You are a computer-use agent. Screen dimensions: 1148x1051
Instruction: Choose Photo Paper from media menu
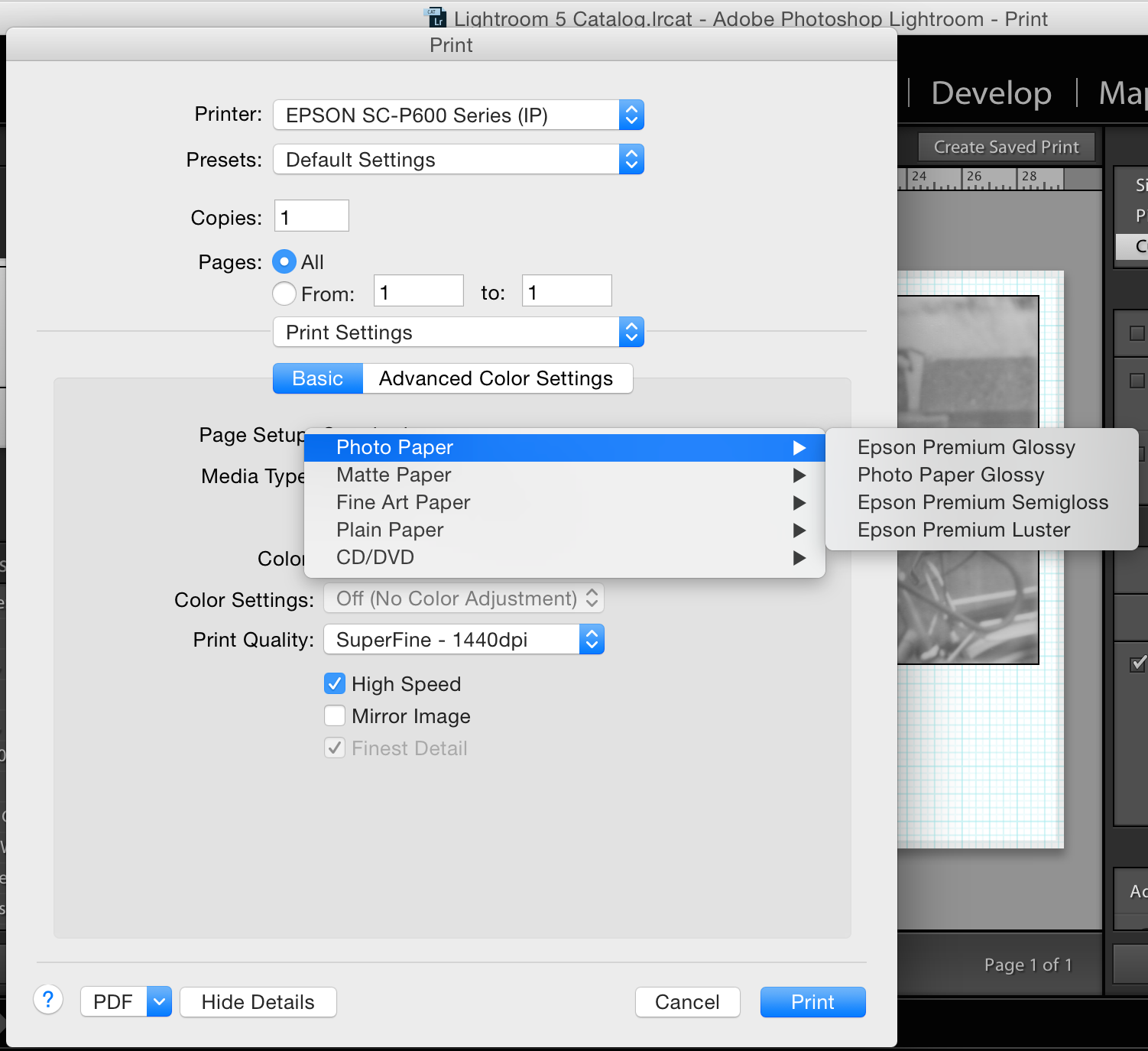[564, 448]
